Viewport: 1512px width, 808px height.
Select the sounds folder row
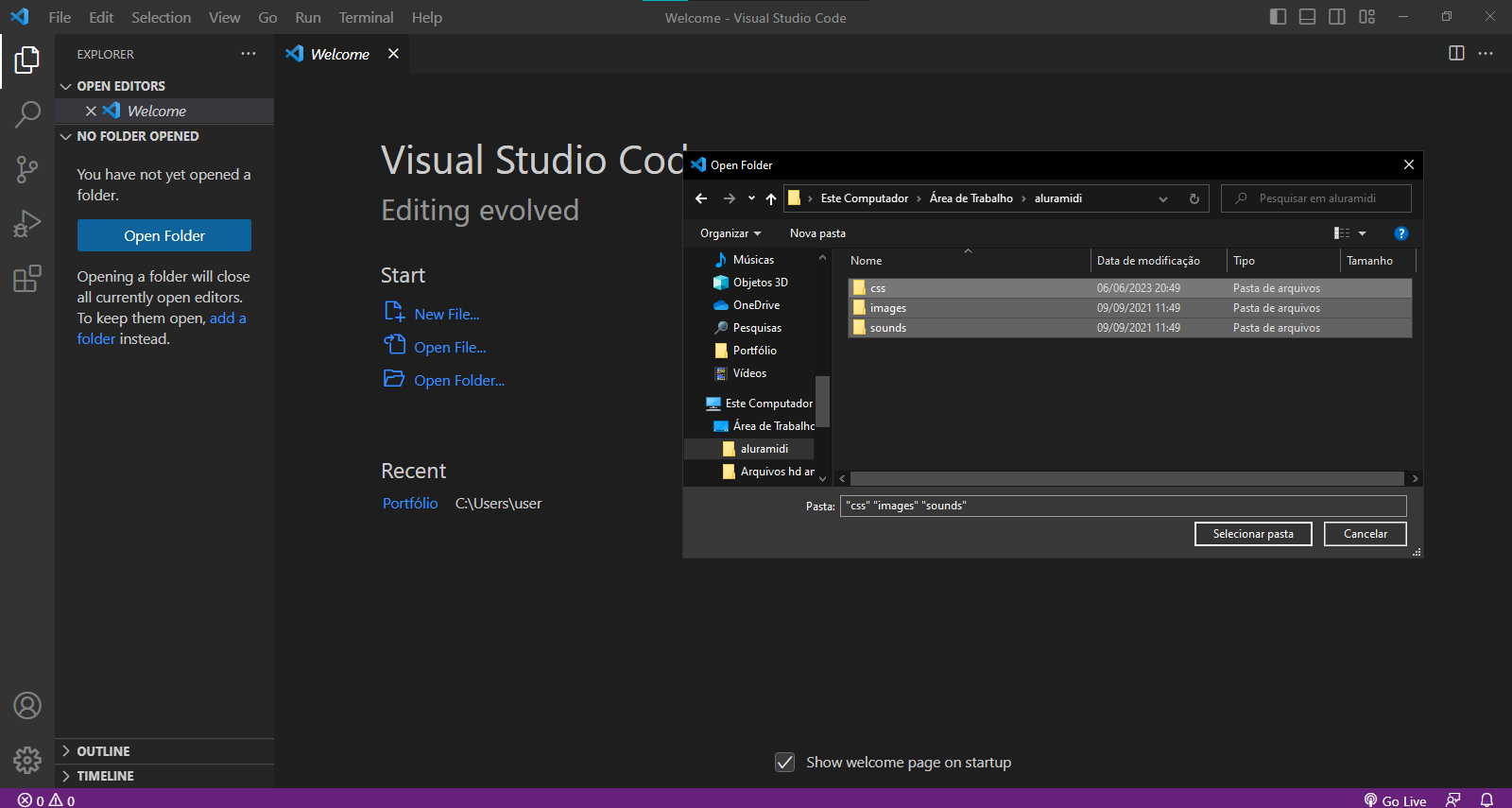point(1130,328)
